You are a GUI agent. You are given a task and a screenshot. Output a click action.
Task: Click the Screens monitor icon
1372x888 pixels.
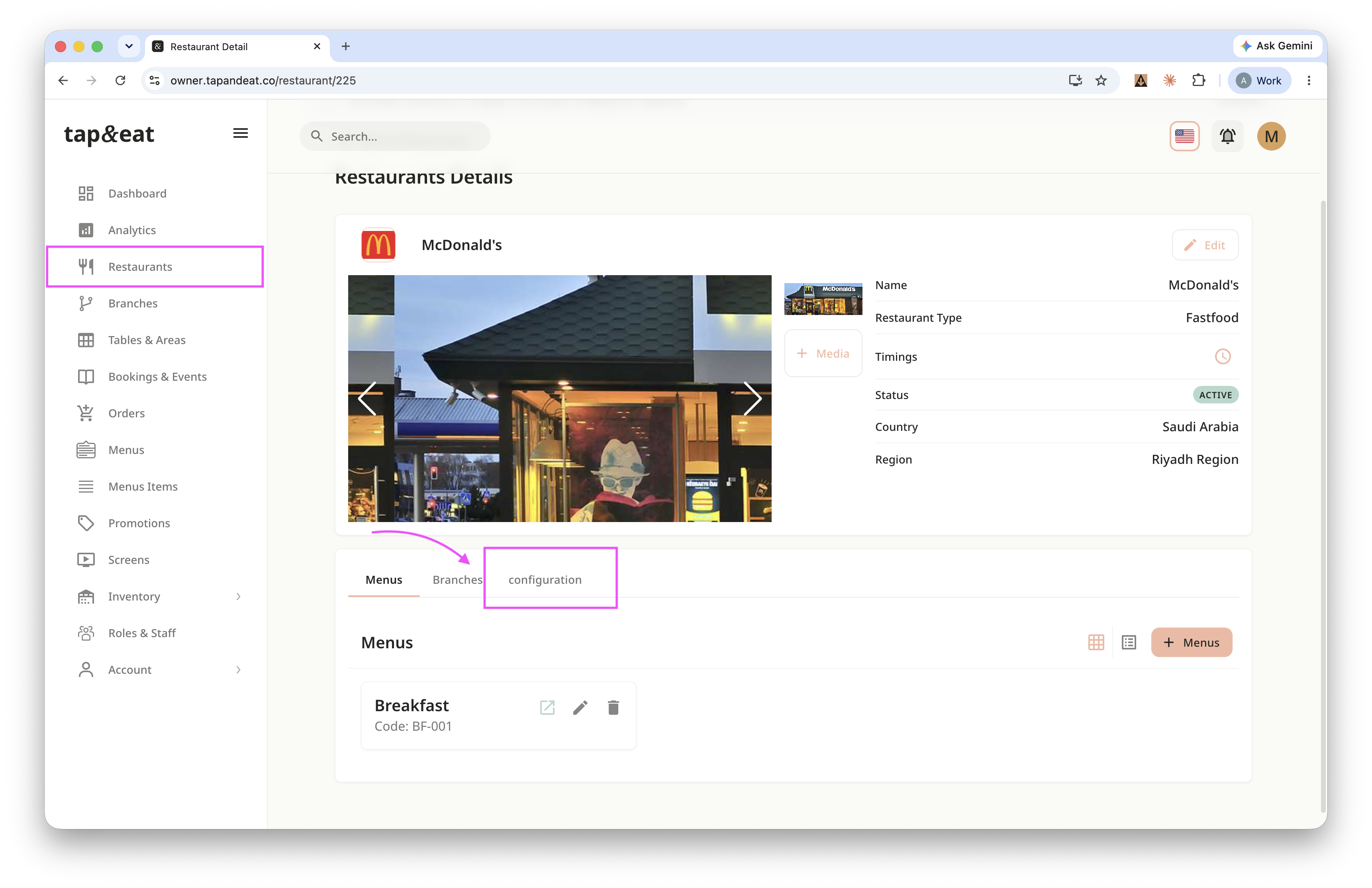click(x=86, y=559)
